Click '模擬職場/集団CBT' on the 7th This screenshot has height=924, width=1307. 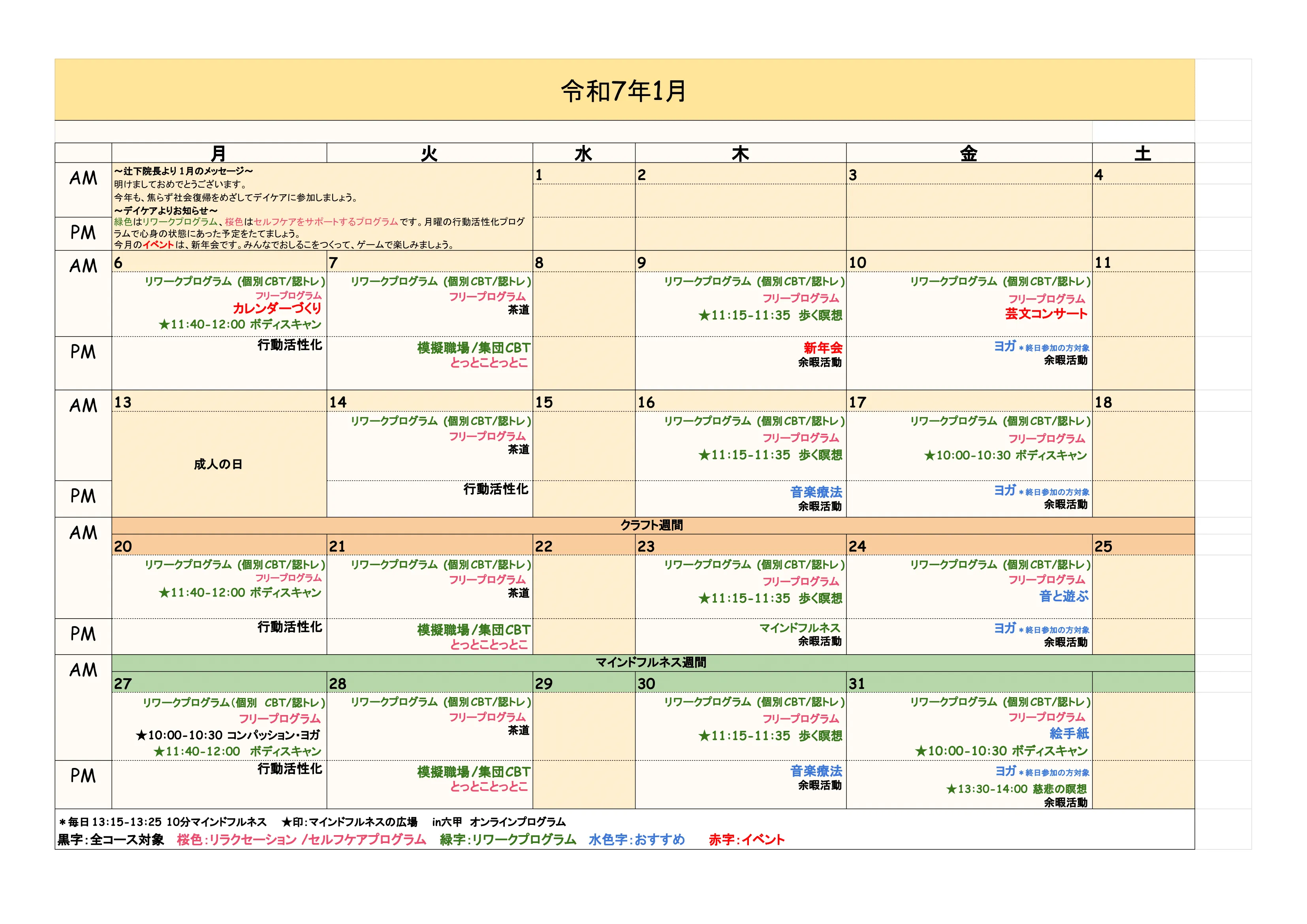pyautogui.click(x=474, y=348)
